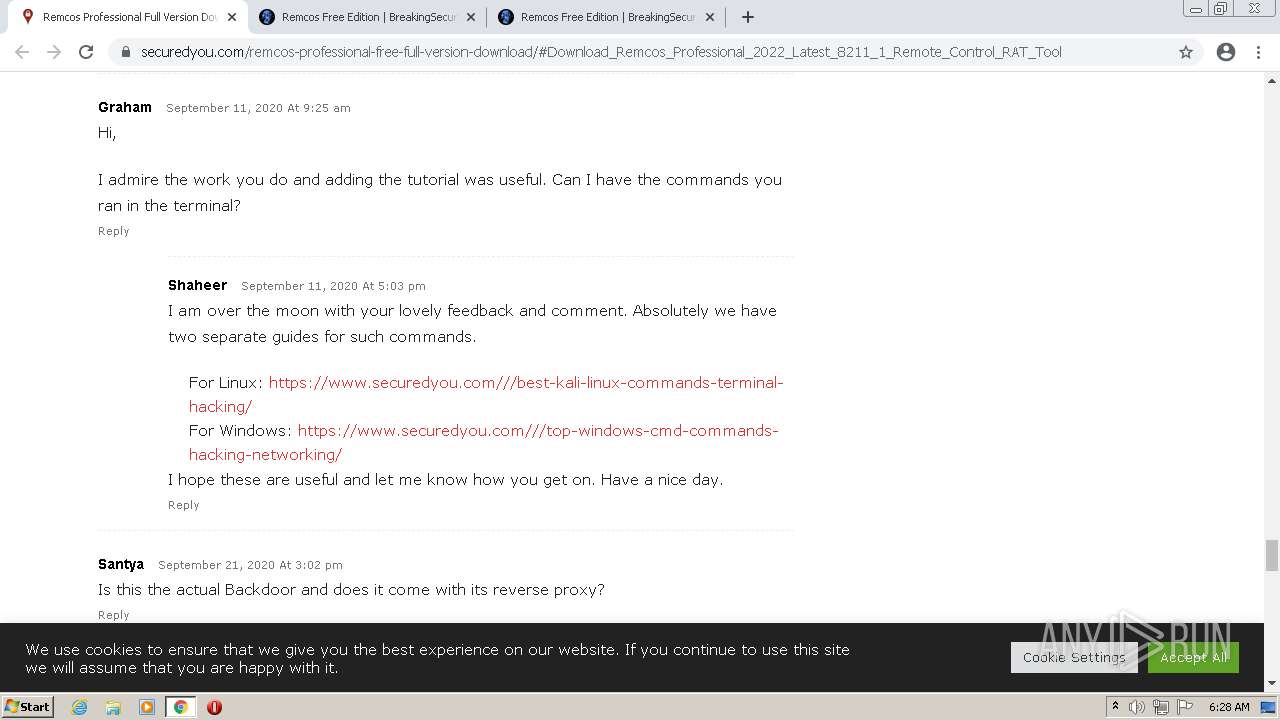Go forward to the next page
The width and height of the screenshot is (1280, 720).
click(x=54, y=52)
